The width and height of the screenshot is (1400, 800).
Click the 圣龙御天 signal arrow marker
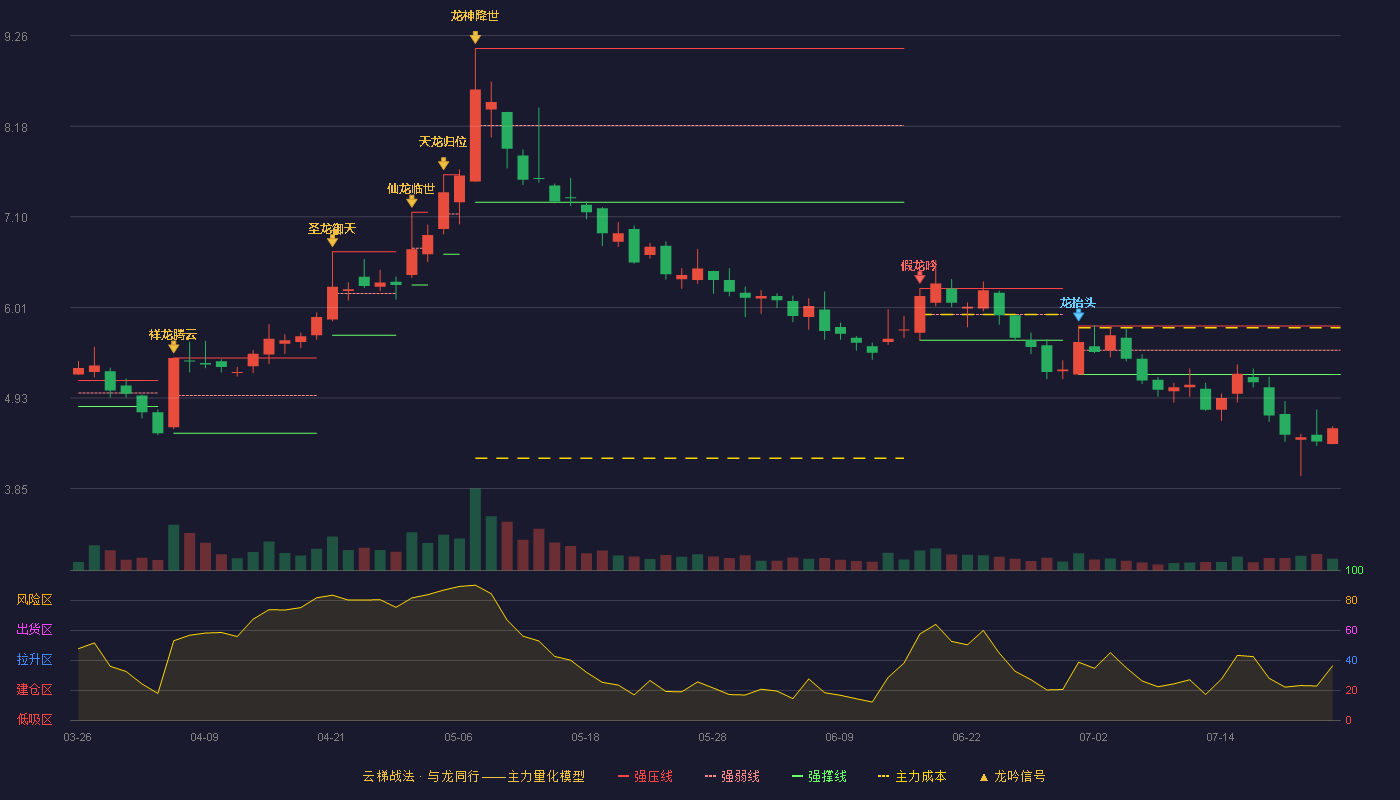332,240
